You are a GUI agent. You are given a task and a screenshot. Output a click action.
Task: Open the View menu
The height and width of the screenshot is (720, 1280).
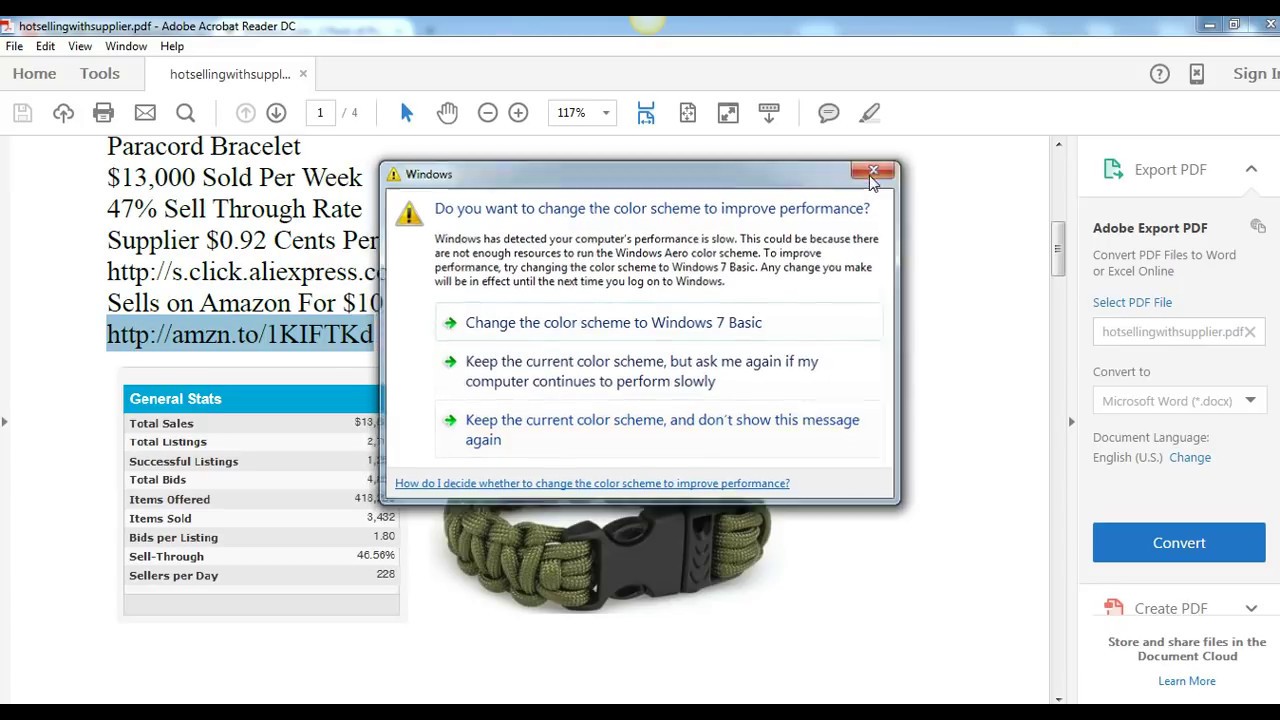[80, 46]
